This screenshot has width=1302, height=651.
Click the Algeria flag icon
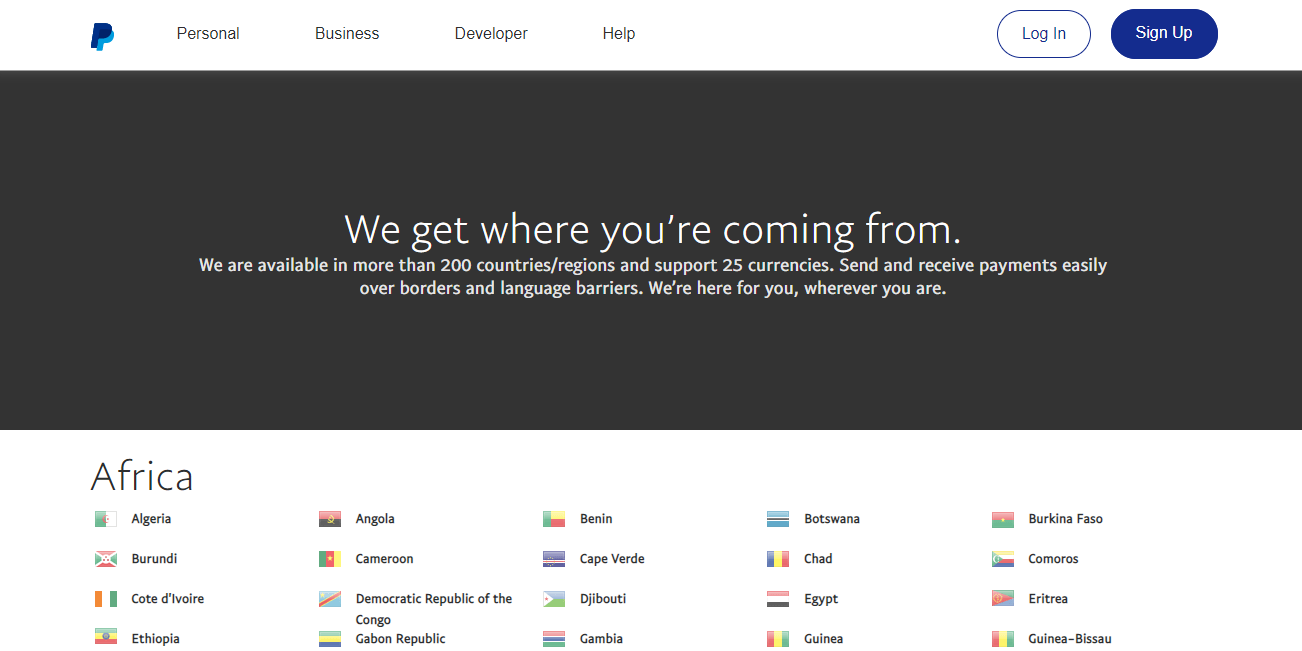(x=106, y=519)
